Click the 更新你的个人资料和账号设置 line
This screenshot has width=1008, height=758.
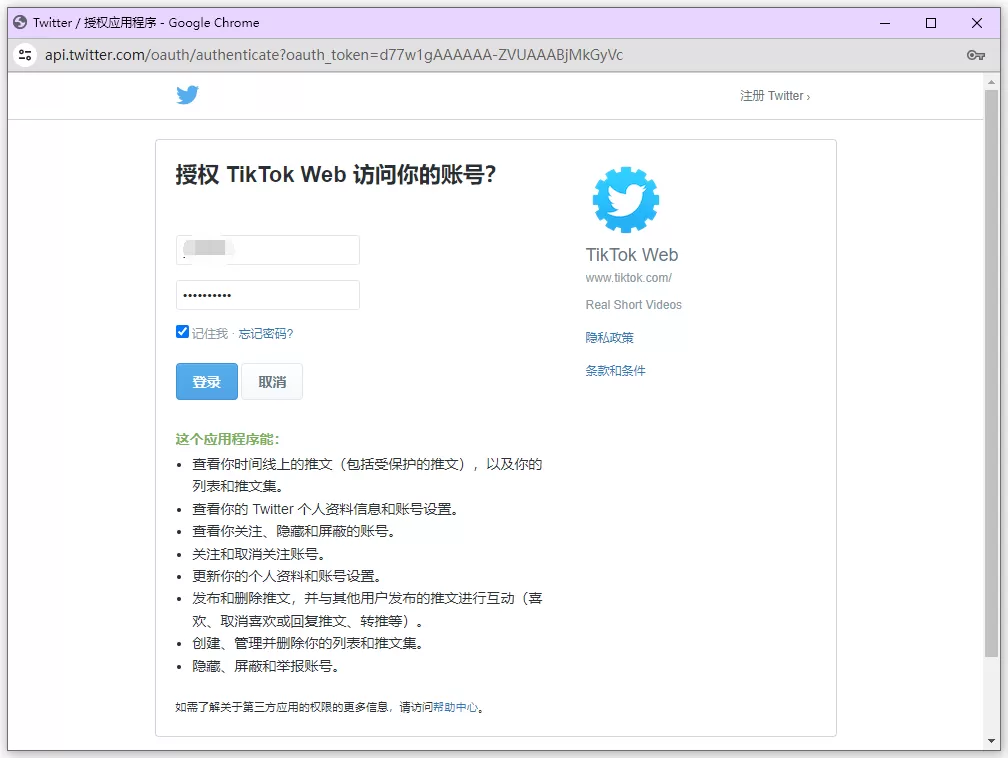[x=286, y=576]
